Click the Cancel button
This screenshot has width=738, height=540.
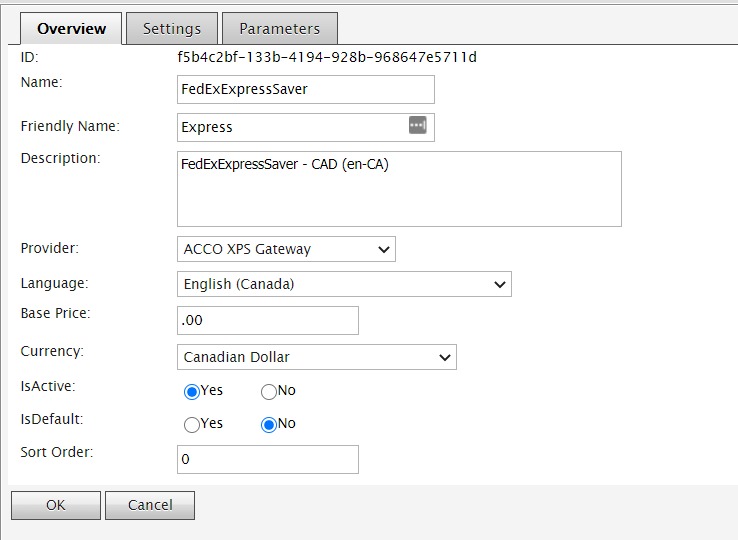click(x=150, y=505)
